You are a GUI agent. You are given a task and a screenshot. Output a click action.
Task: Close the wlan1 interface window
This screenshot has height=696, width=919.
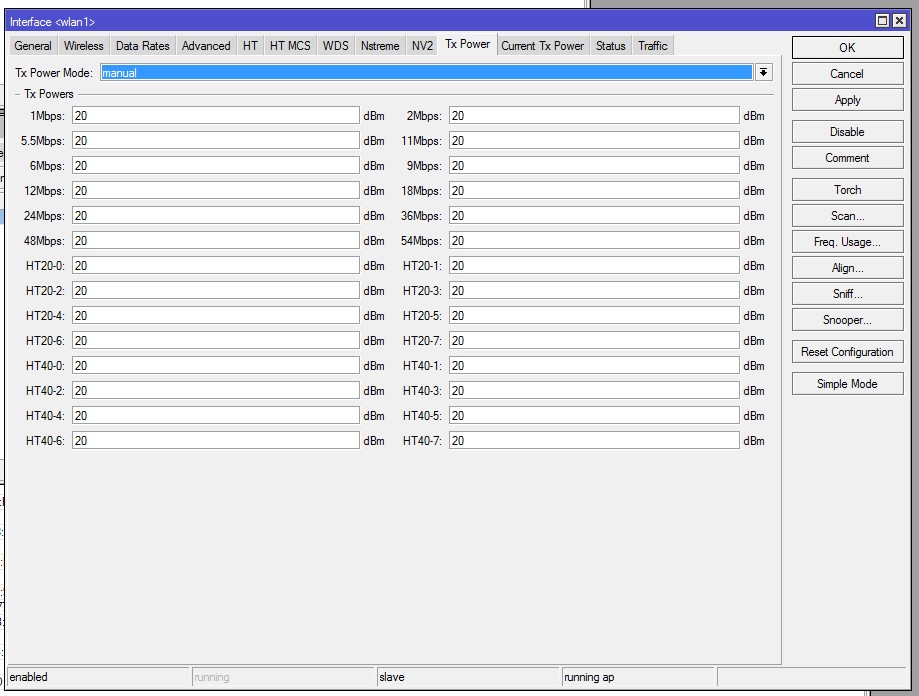coord(897,21)
